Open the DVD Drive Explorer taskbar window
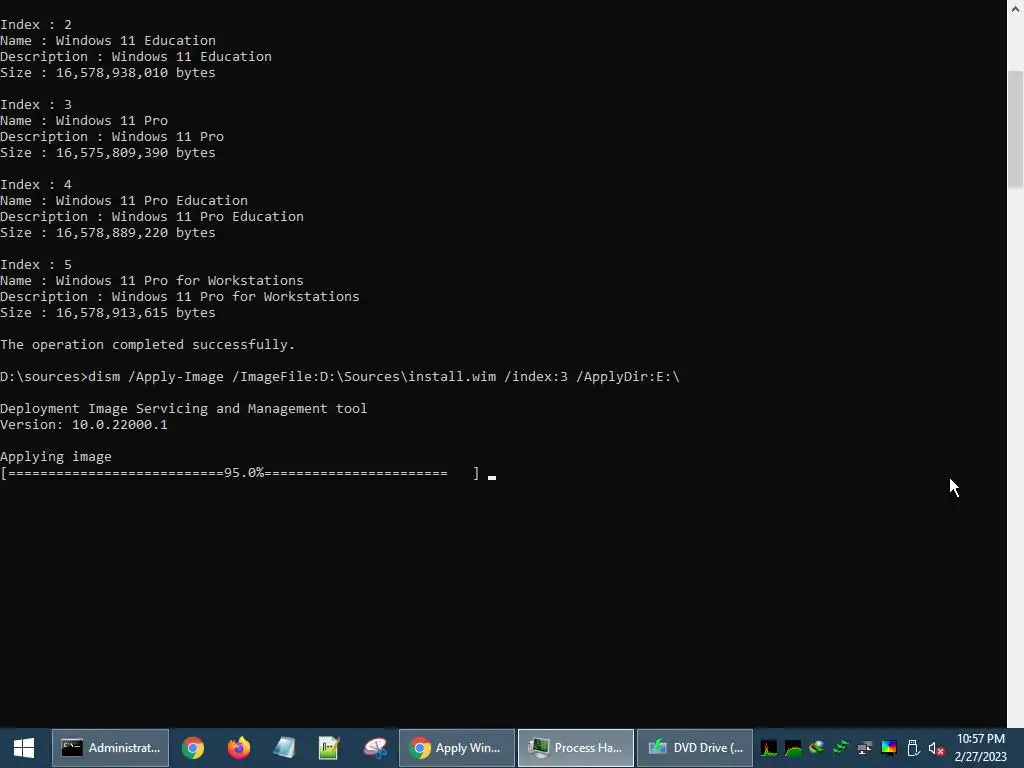This screenshot has height=768, width=1024. (695, 748)
